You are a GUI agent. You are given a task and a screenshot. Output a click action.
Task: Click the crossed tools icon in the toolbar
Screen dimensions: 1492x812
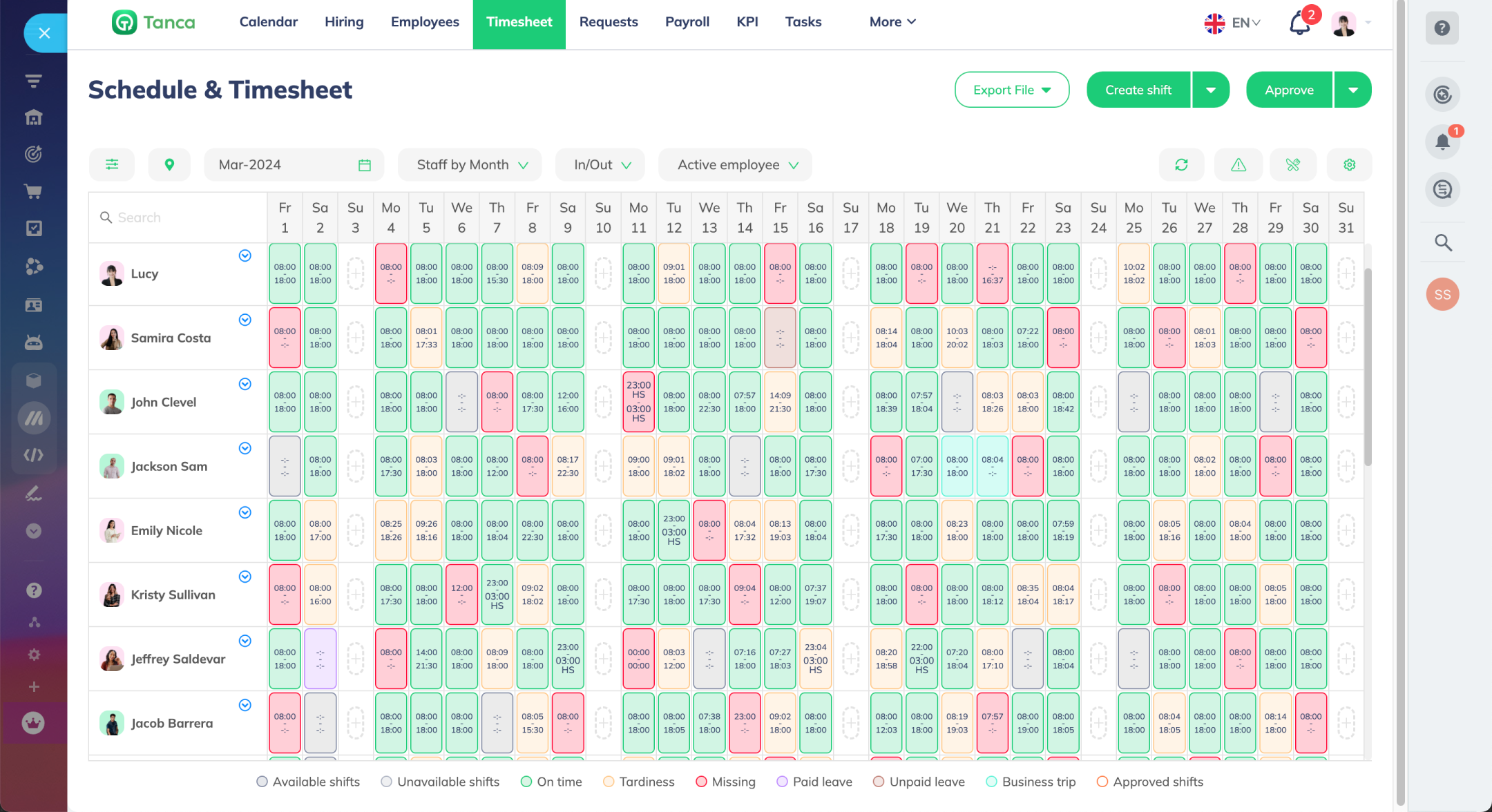[x=1293, y=164]
